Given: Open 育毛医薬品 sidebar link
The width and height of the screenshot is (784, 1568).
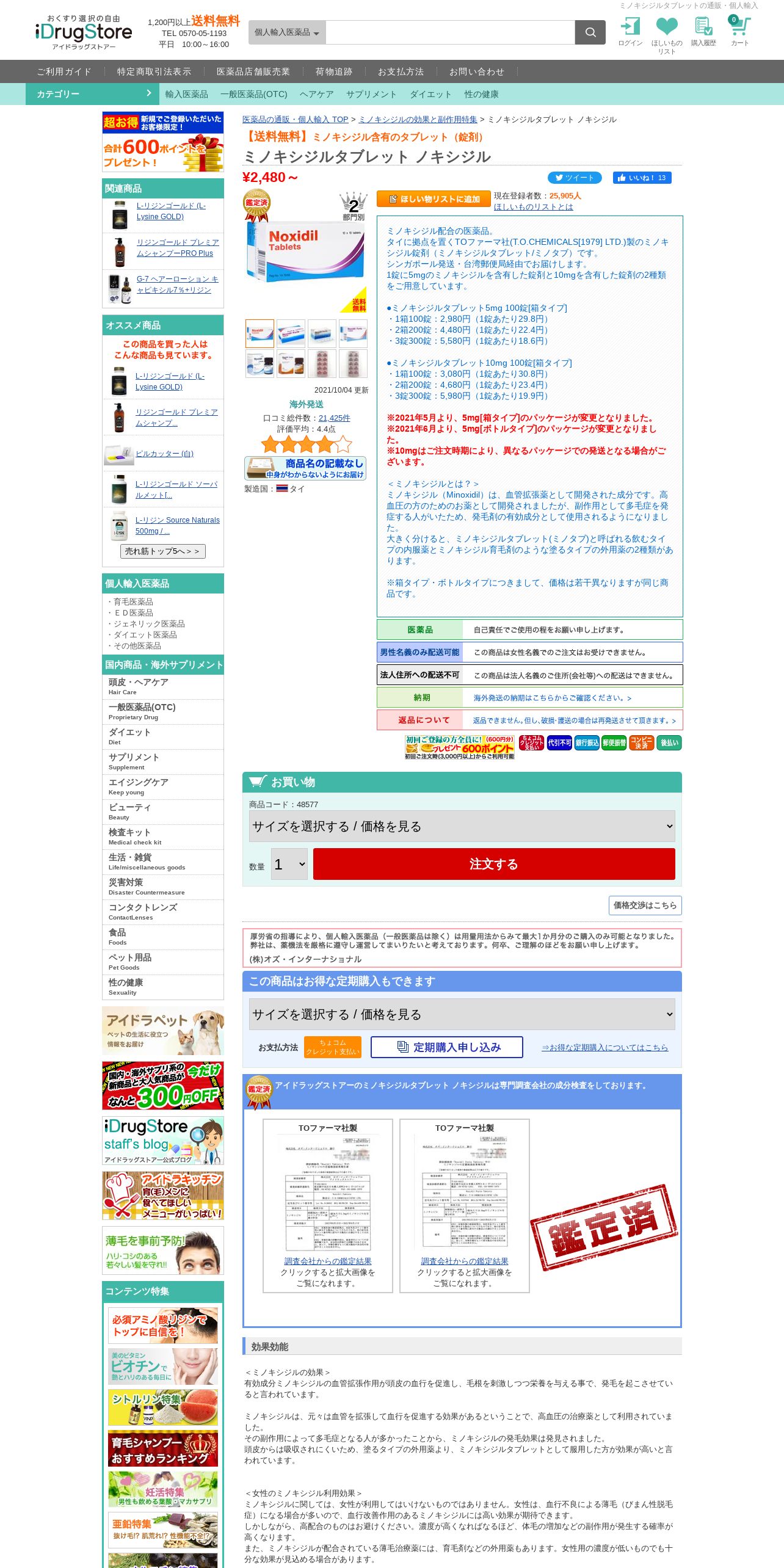Looking at the screenshot, I should click(133, 602).
